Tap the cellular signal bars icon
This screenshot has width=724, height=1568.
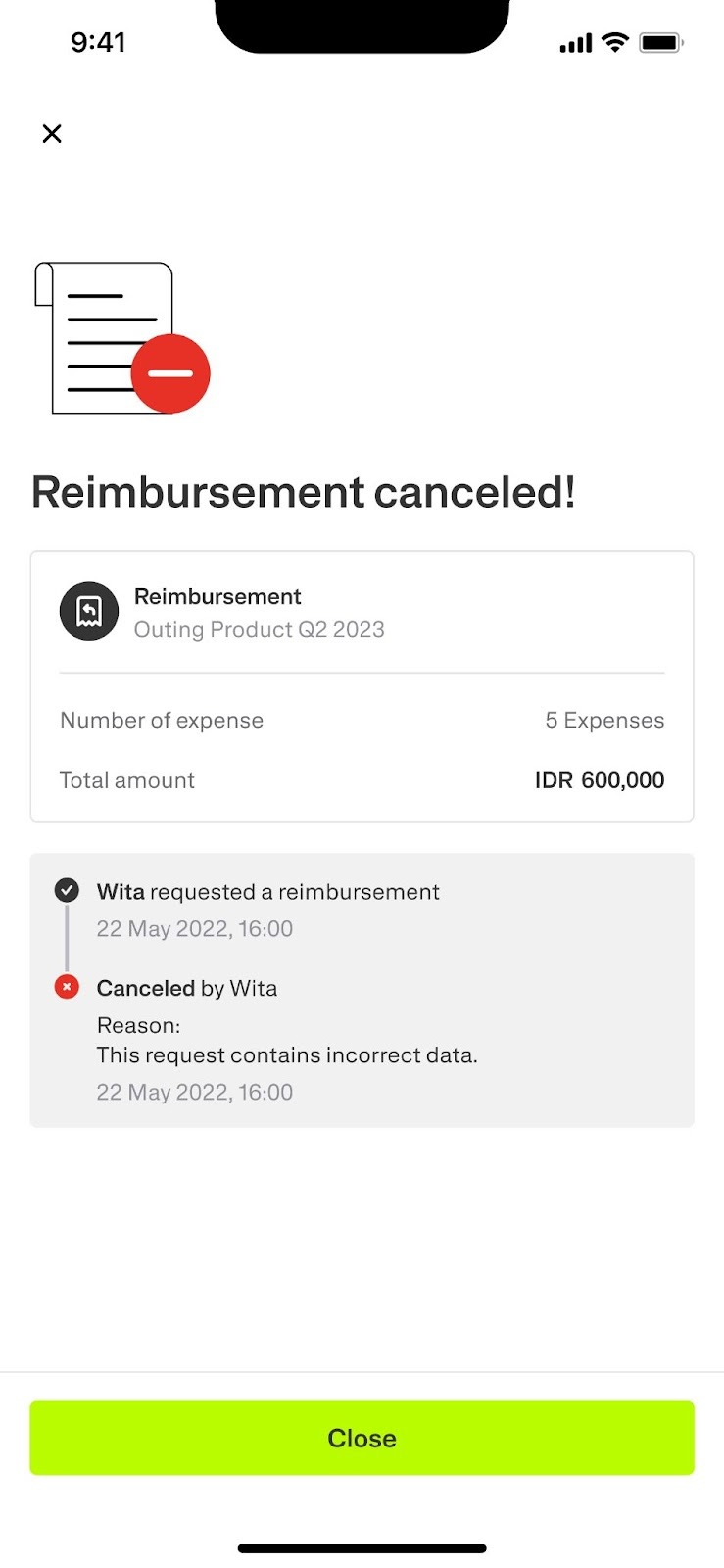click(x=576, y=43)
